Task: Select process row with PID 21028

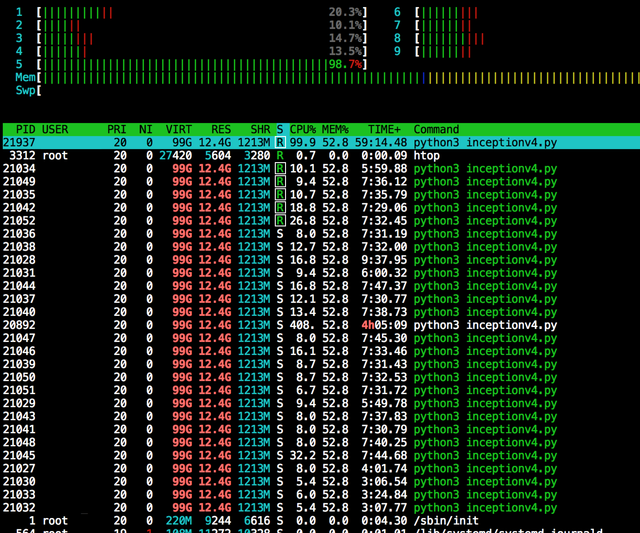Action: 320,260
